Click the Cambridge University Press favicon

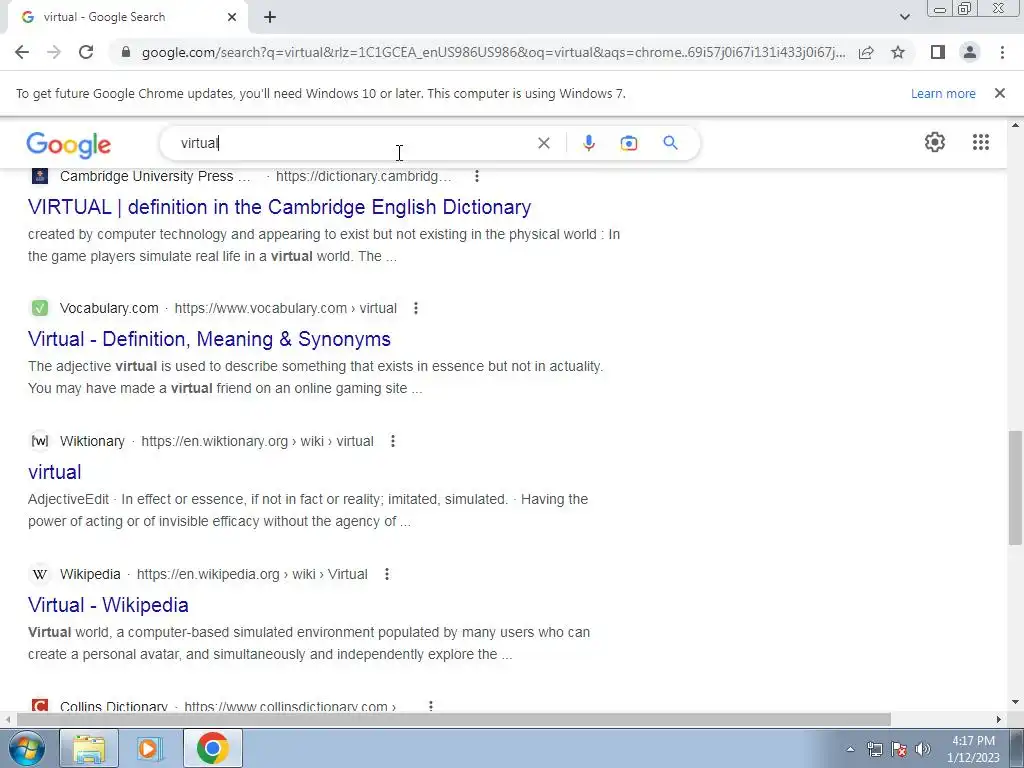(40, 176)
